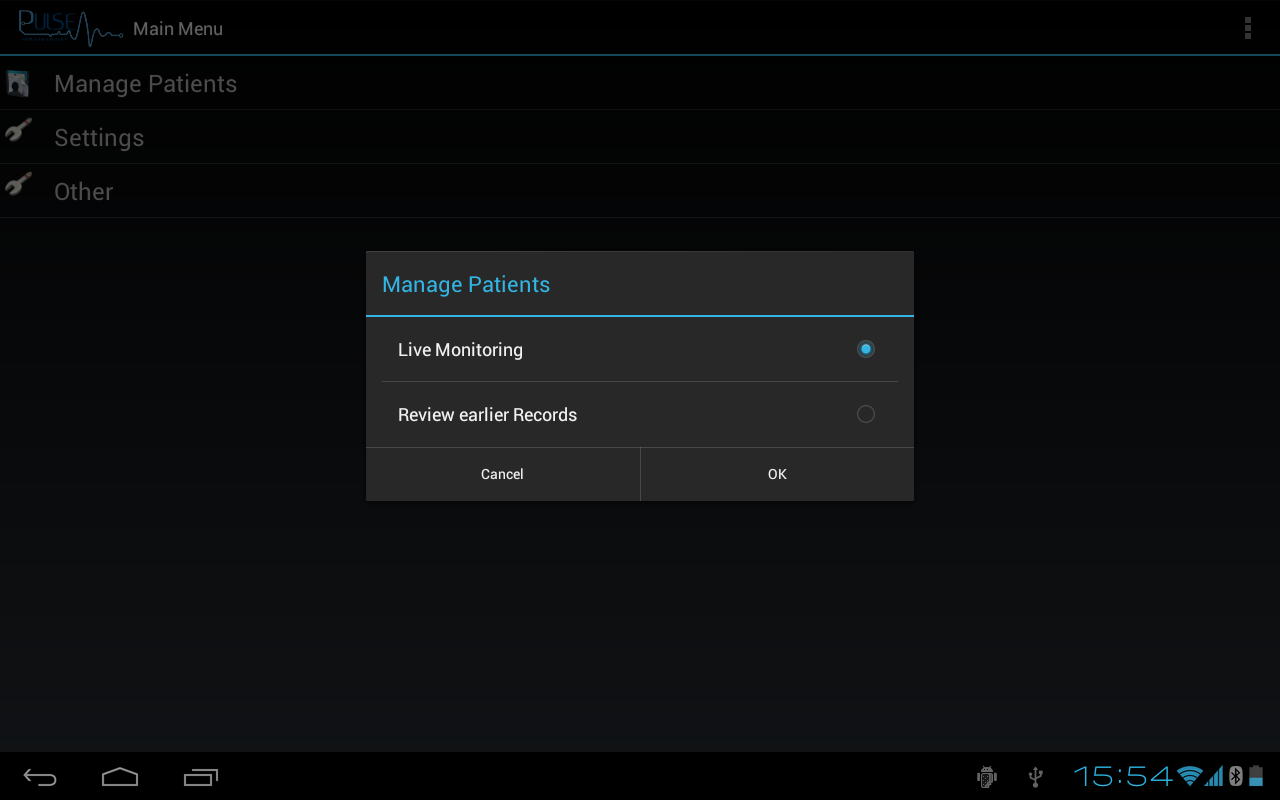Viewport: 1280px width, 800px height.
Task: Select the Live Monitoring radio button
Action: tap(865, 349)
